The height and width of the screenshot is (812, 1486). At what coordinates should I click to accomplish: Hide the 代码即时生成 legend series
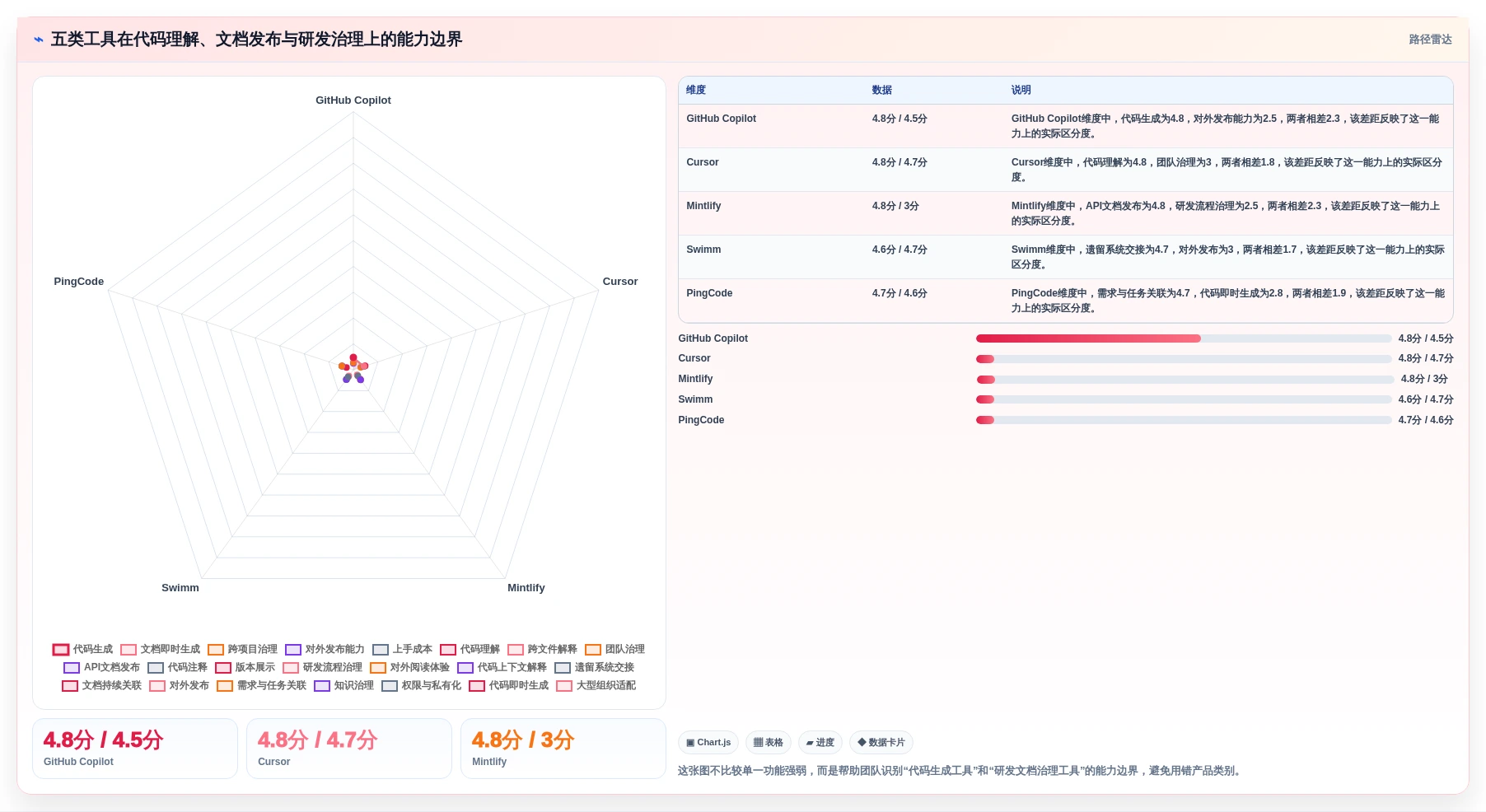coord(508,685)
